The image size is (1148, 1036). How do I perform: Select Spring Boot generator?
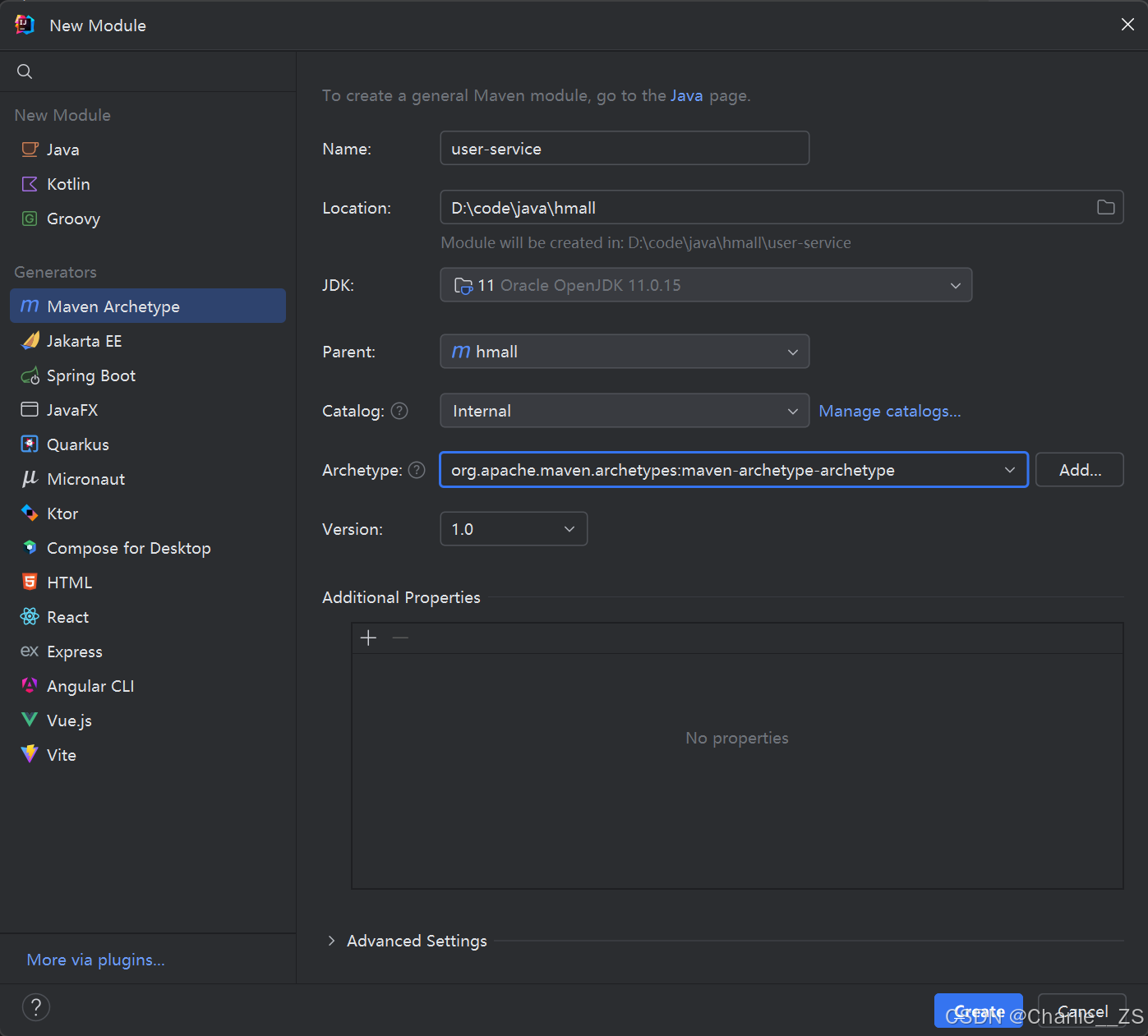(148, 375)
